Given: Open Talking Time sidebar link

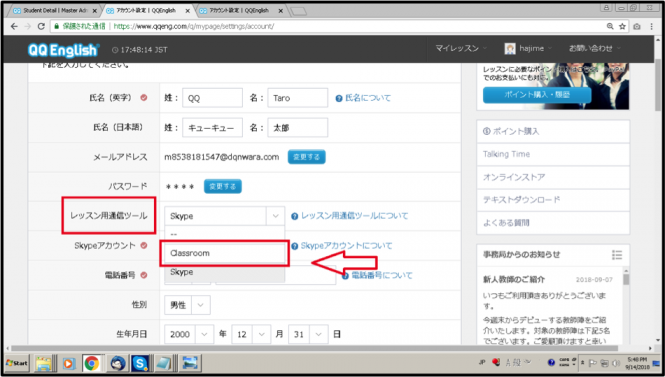Looking at the screenshot, I should click(553, 154).
